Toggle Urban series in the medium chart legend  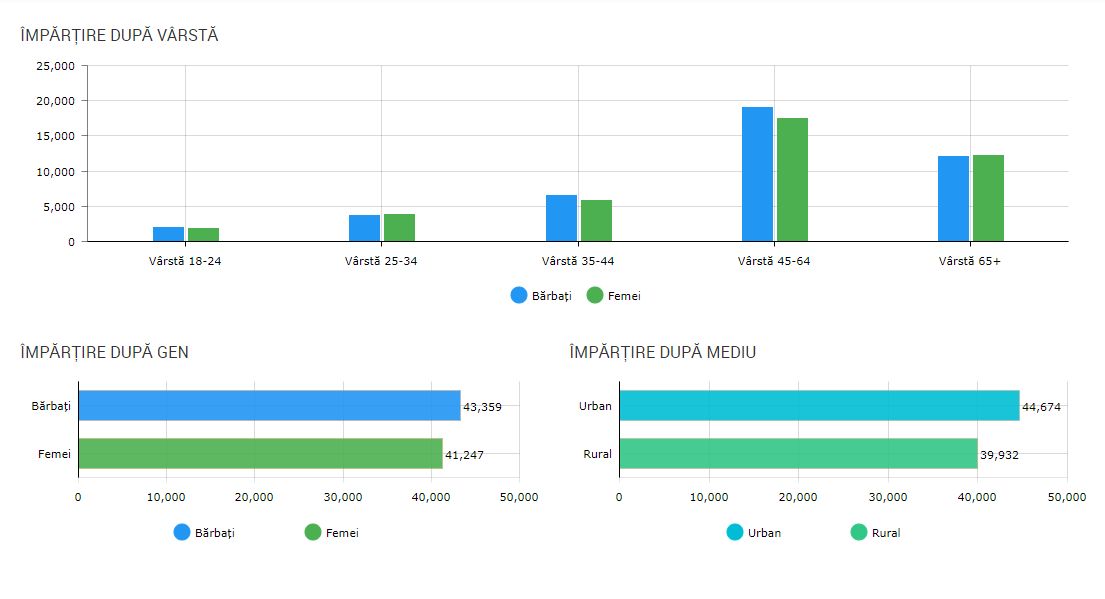[x=735, y=533]
